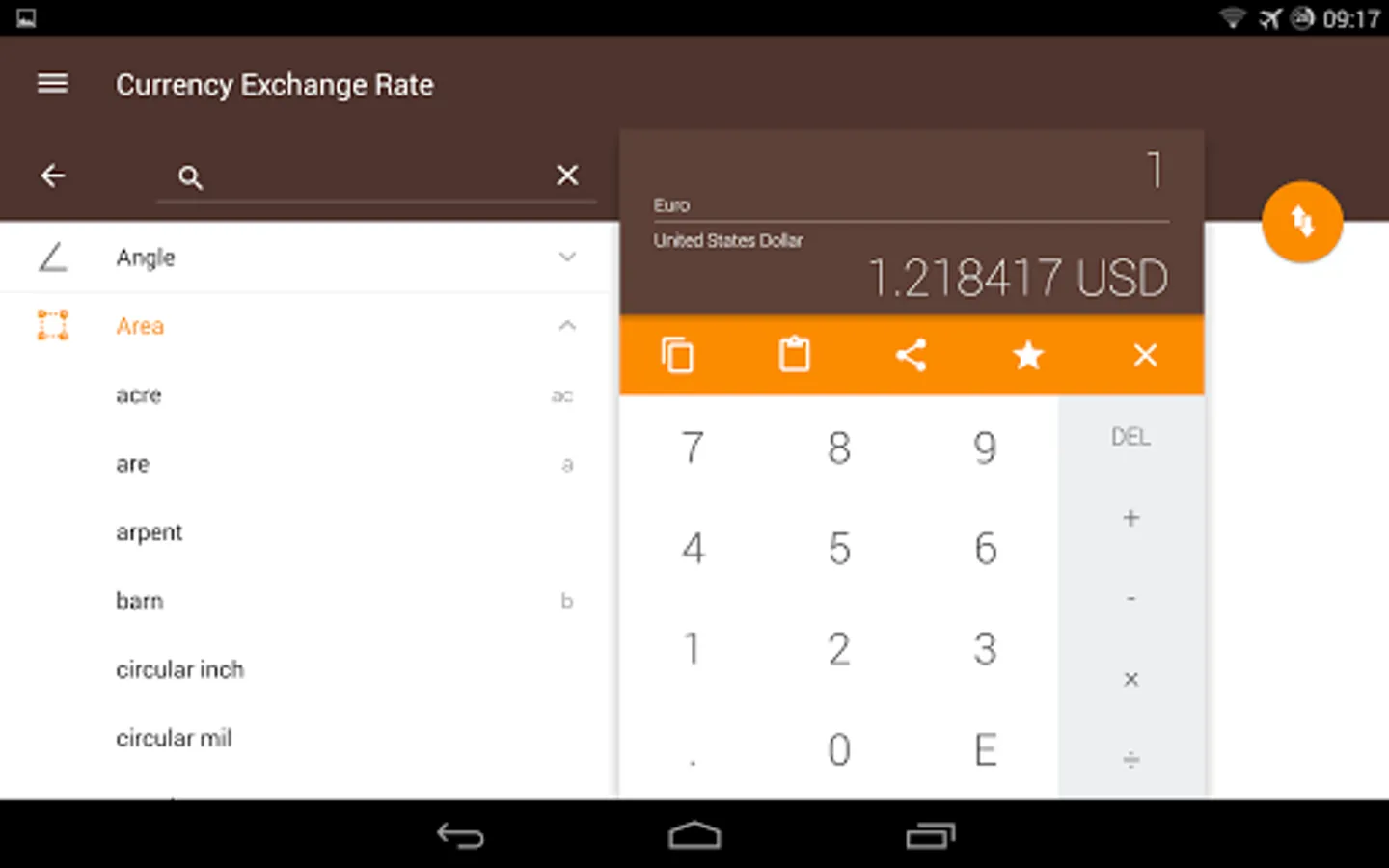Tap keypad digit 0
Viewport: 1389px width, 868px height.
coord(839,749)
